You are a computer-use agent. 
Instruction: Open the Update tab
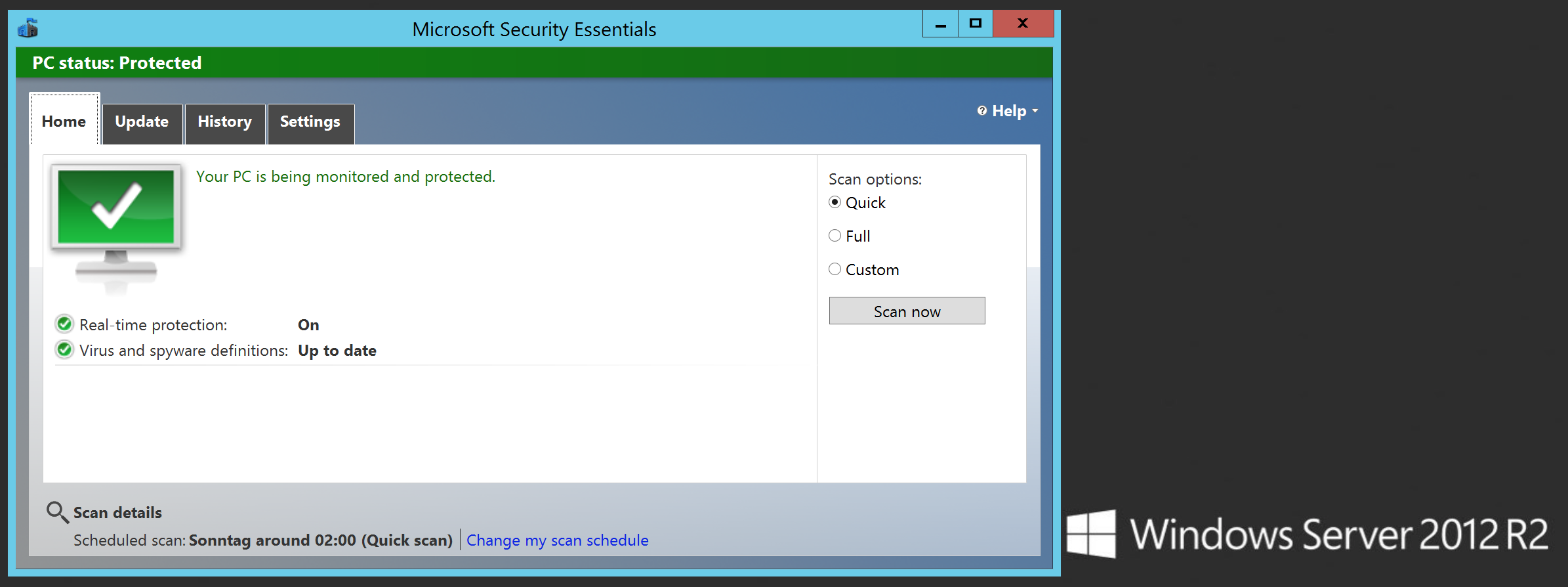tap(142, 123)
